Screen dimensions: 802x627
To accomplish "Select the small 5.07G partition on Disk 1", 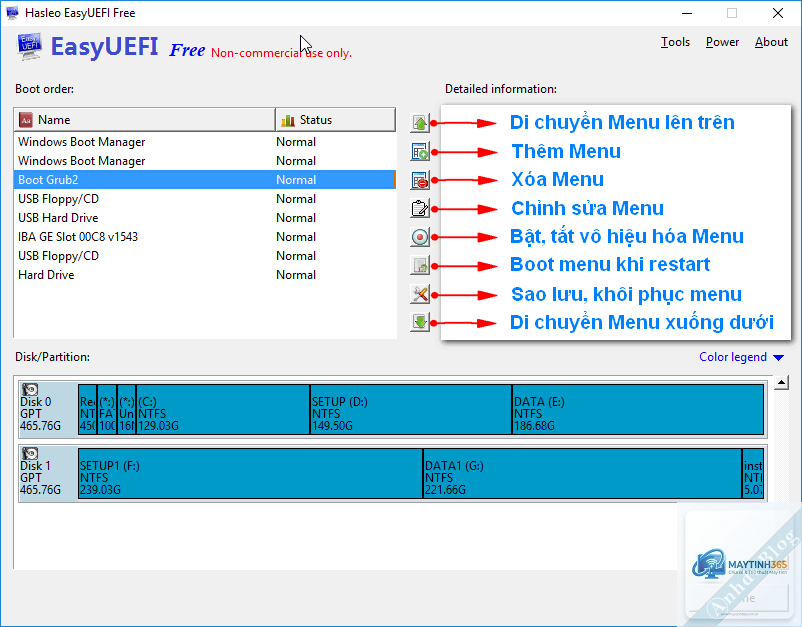I will 753,474.
